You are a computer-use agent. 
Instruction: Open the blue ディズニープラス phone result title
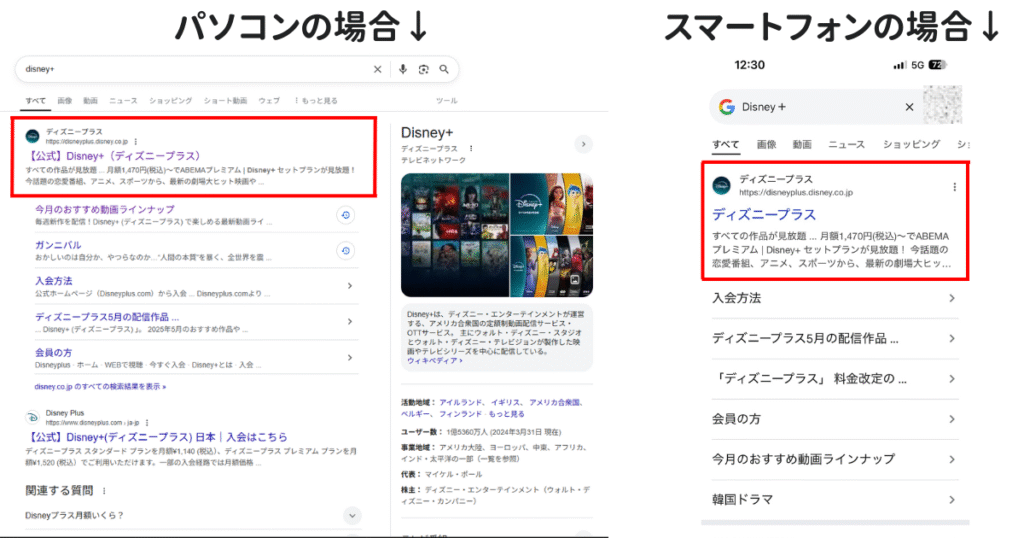click(764, 215)
